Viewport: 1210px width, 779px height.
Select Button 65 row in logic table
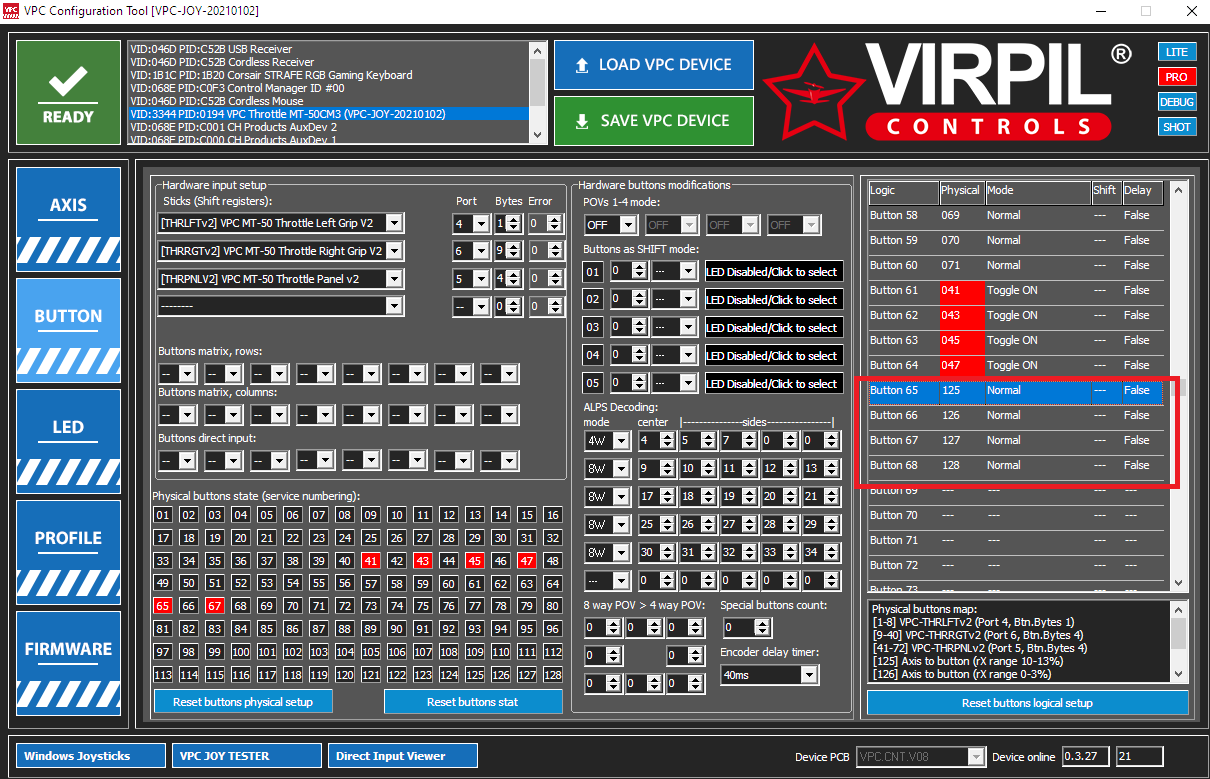[1015, 390]
